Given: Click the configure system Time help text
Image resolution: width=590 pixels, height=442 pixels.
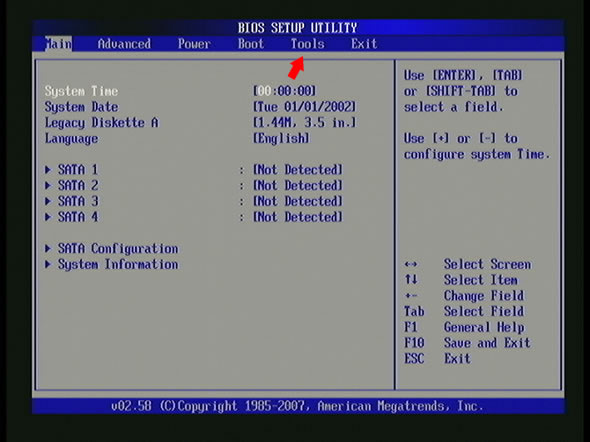Looking at the screenshot, I should [x=477, y=155].
